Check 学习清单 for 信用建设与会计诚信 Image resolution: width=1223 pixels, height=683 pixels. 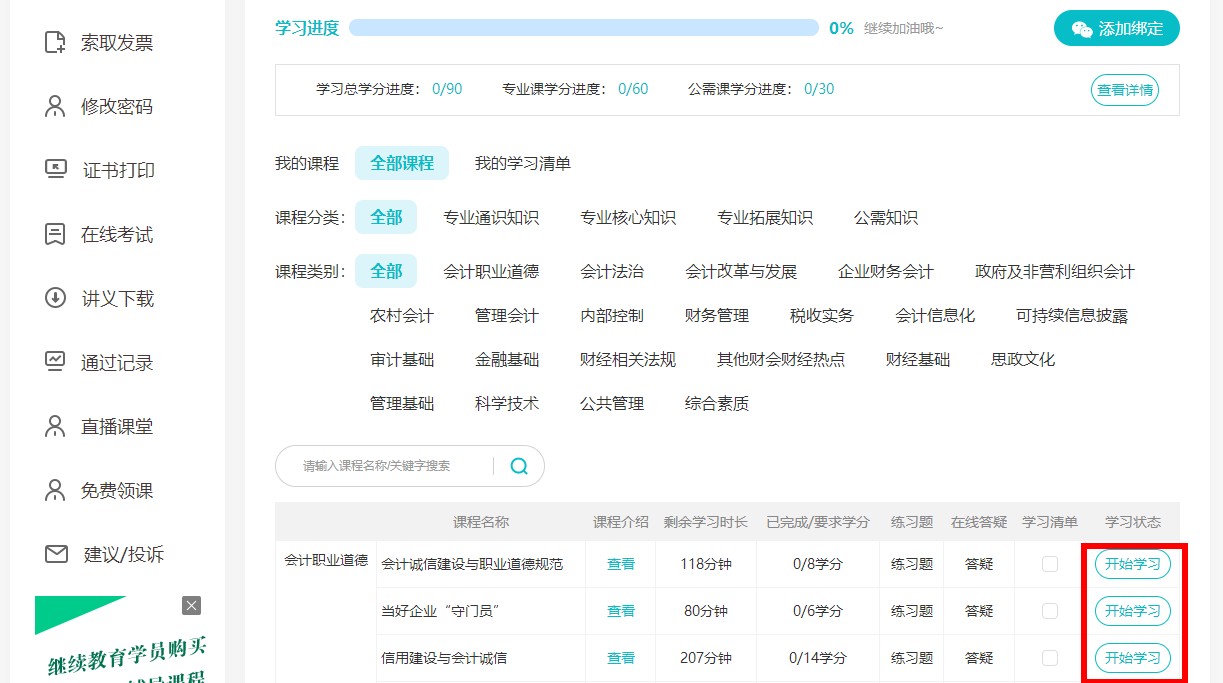(x=1048, y=657)
